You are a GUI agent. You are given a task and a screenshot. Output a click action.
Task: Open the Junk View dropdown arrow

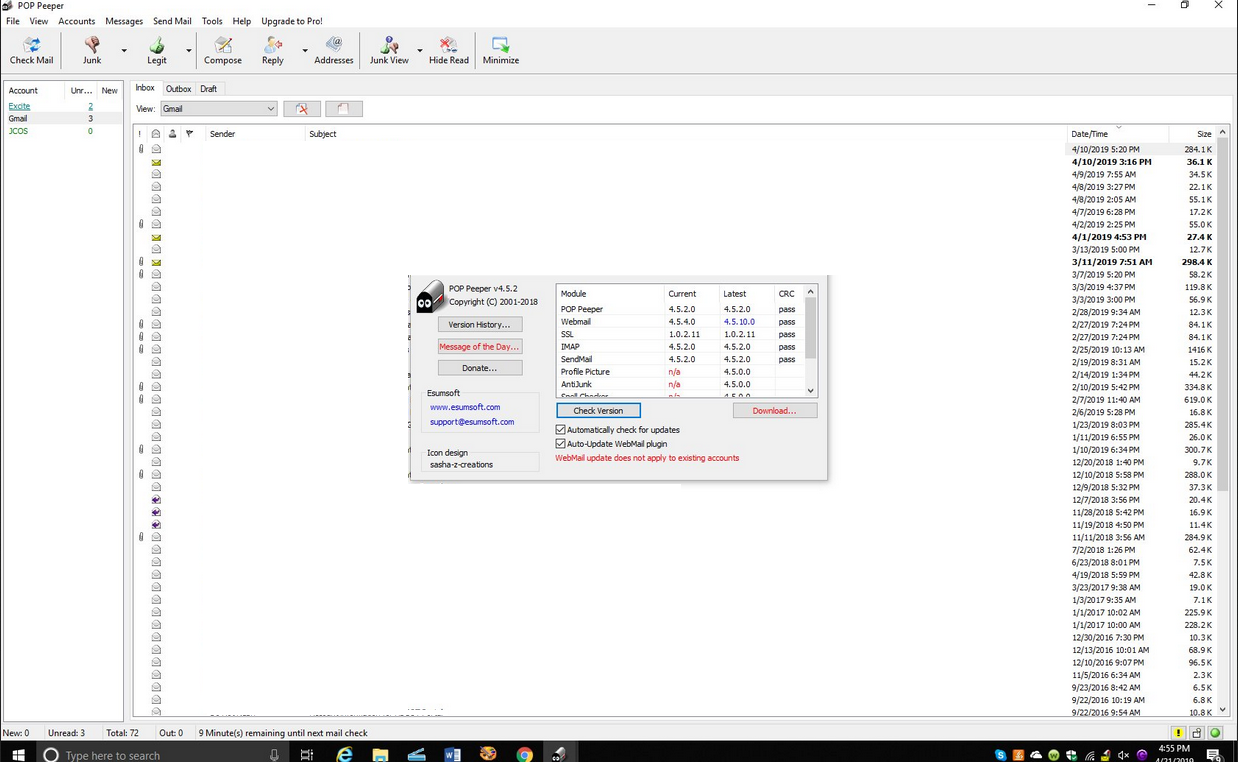click(419, 50)
